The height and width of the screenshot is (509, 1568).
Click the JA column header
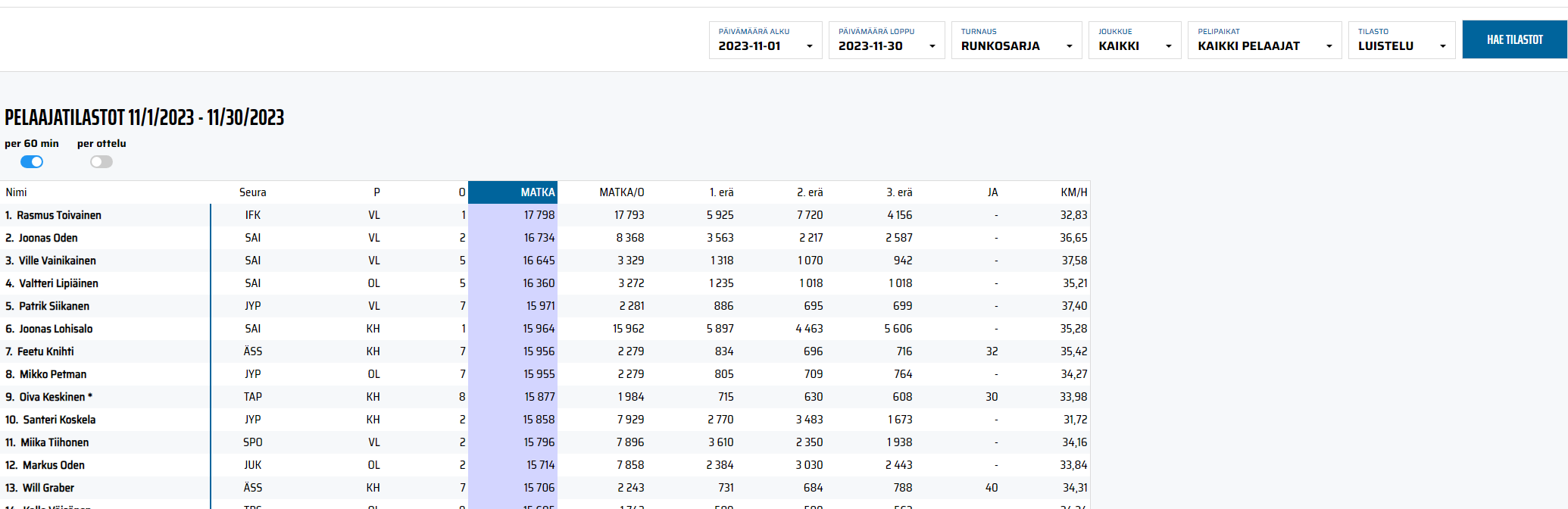992,192
